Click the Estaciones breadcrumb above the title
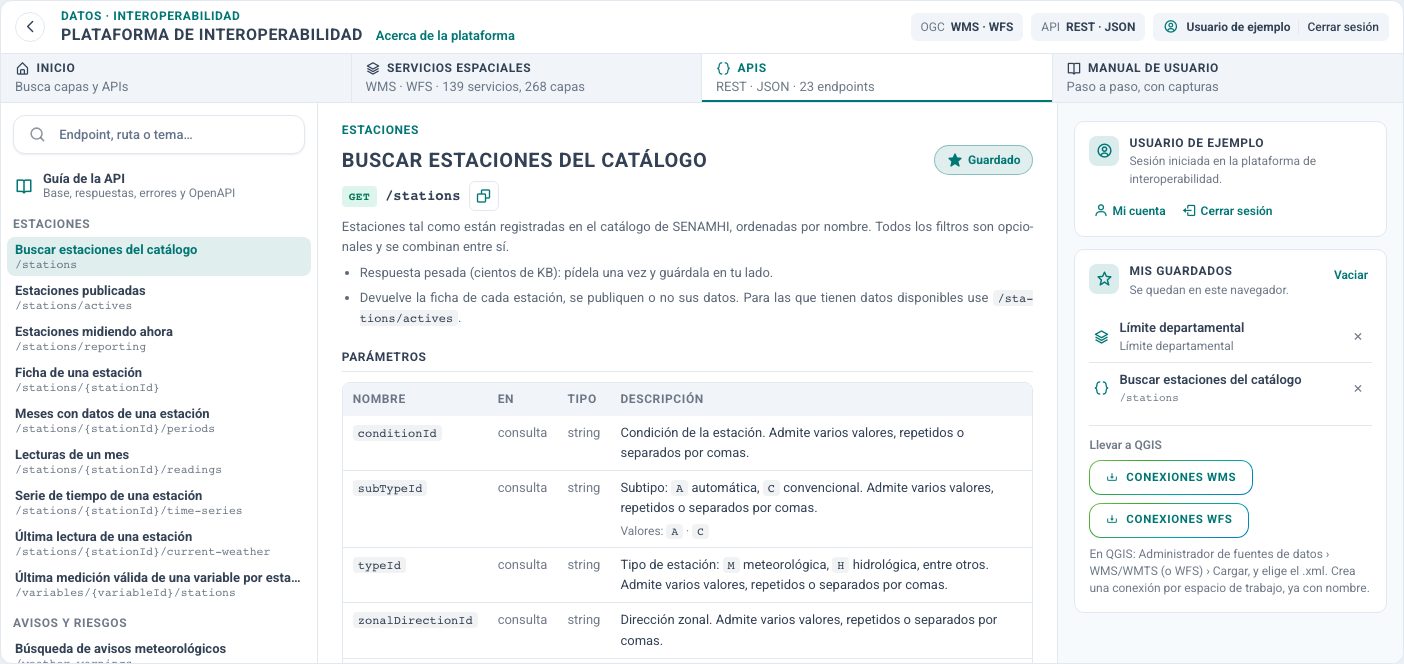This screenshot has height=664, width=1404. tap(380, 130)
